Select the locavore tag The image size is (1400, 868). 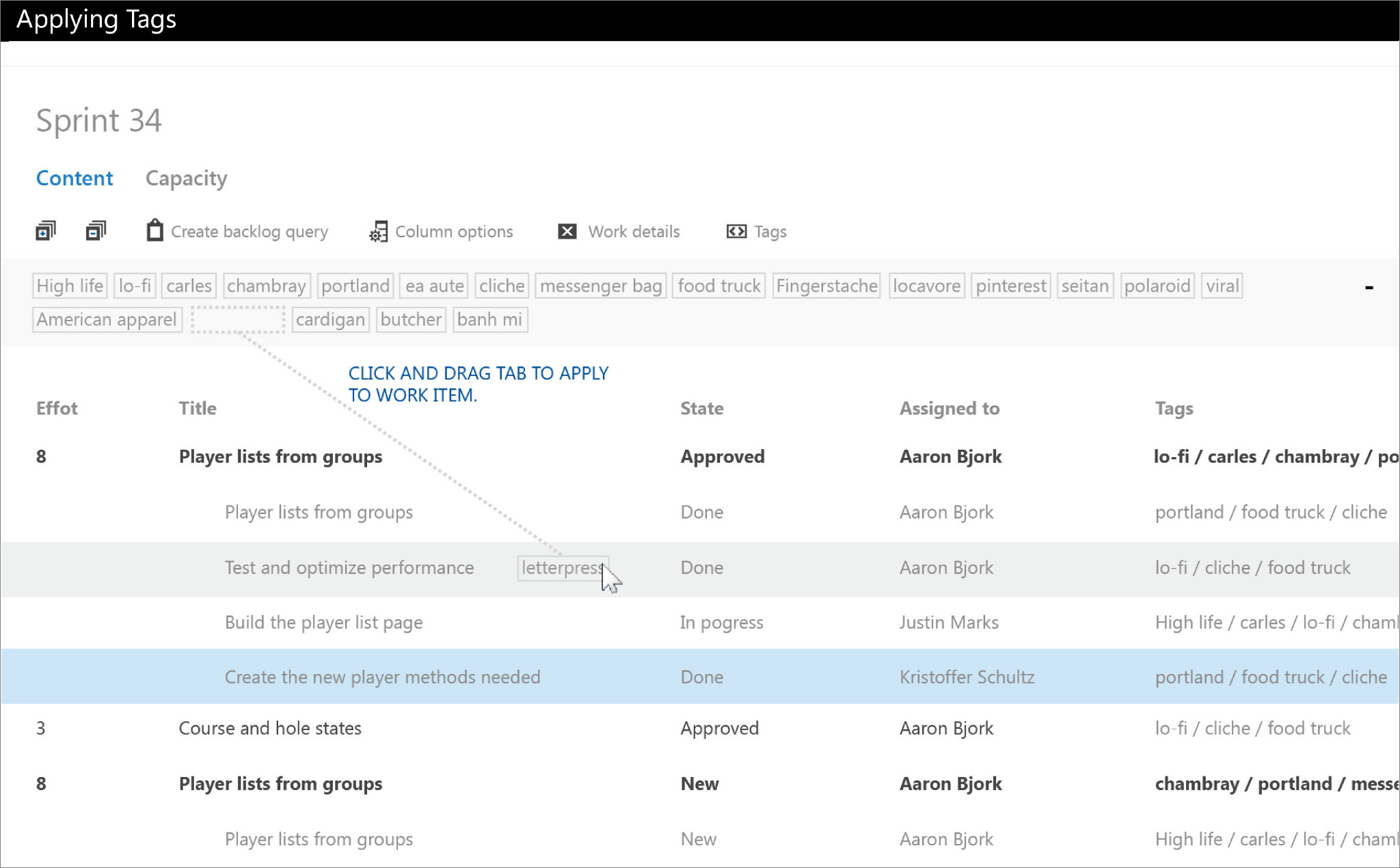(926, 286)
